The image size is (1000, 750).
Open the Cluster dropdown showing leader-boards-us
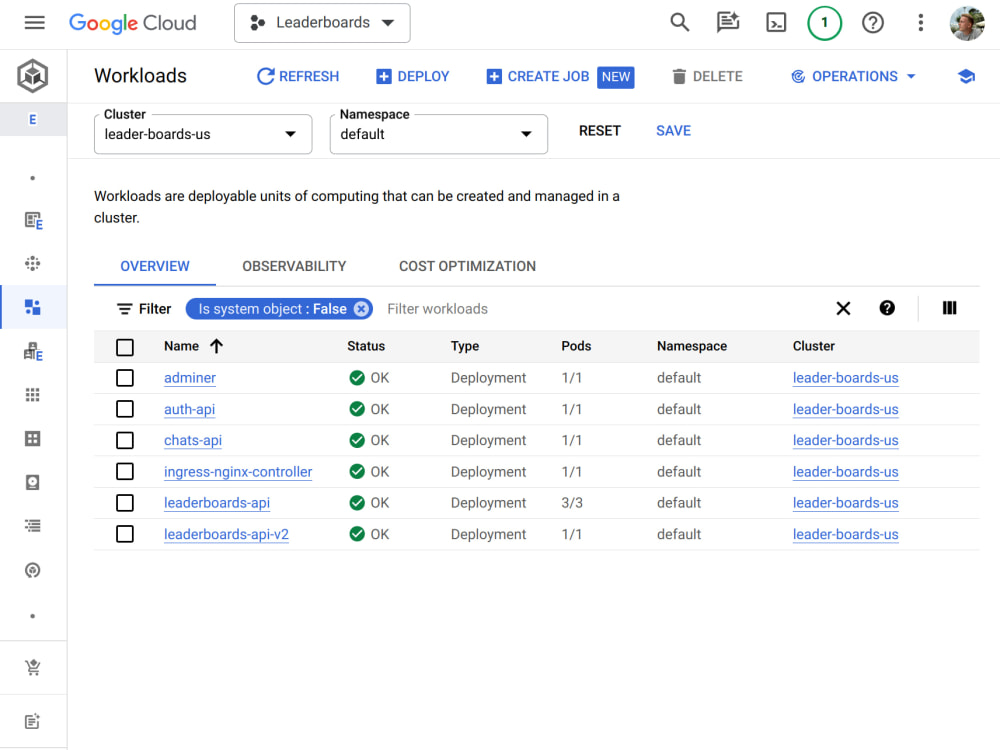point(203,133)
